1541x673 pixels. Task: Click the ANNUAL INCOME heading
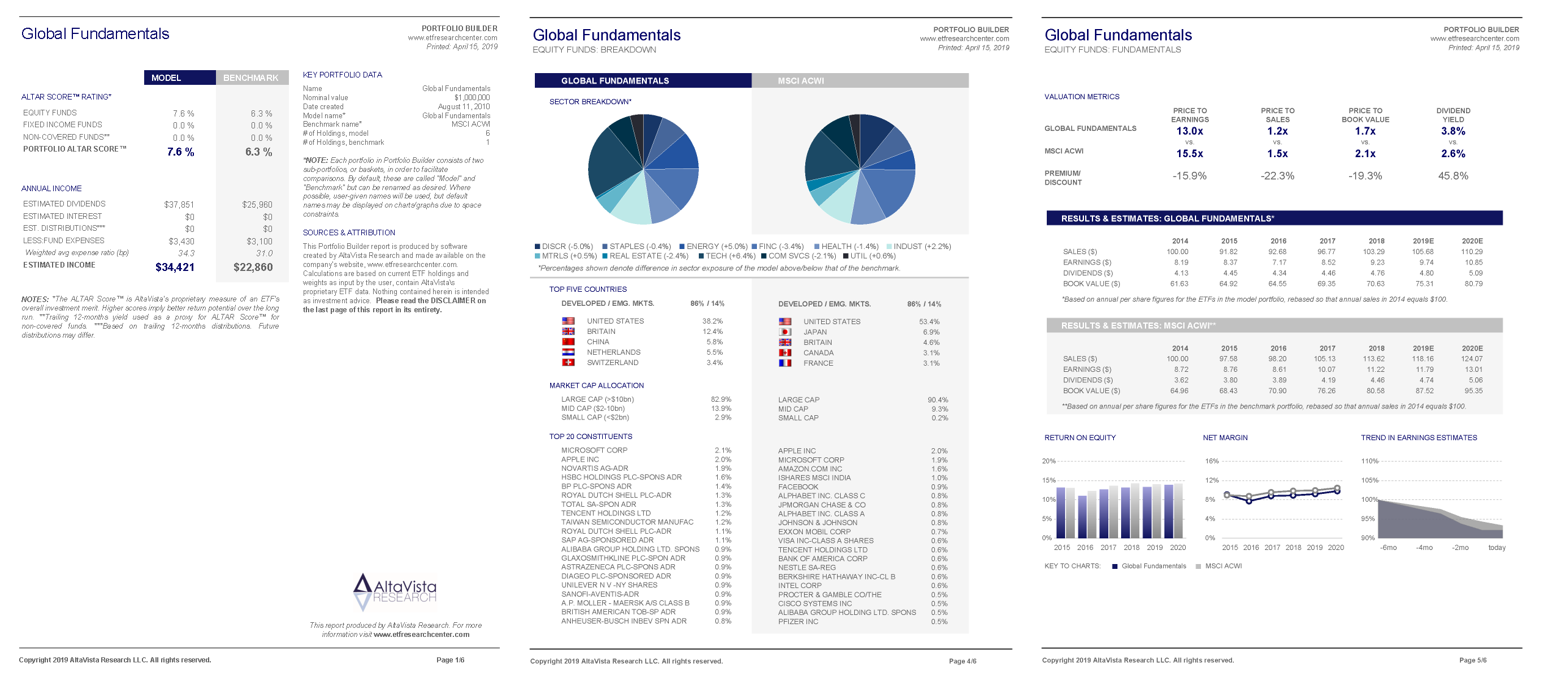pyautogui.click(x=51, y=188)
